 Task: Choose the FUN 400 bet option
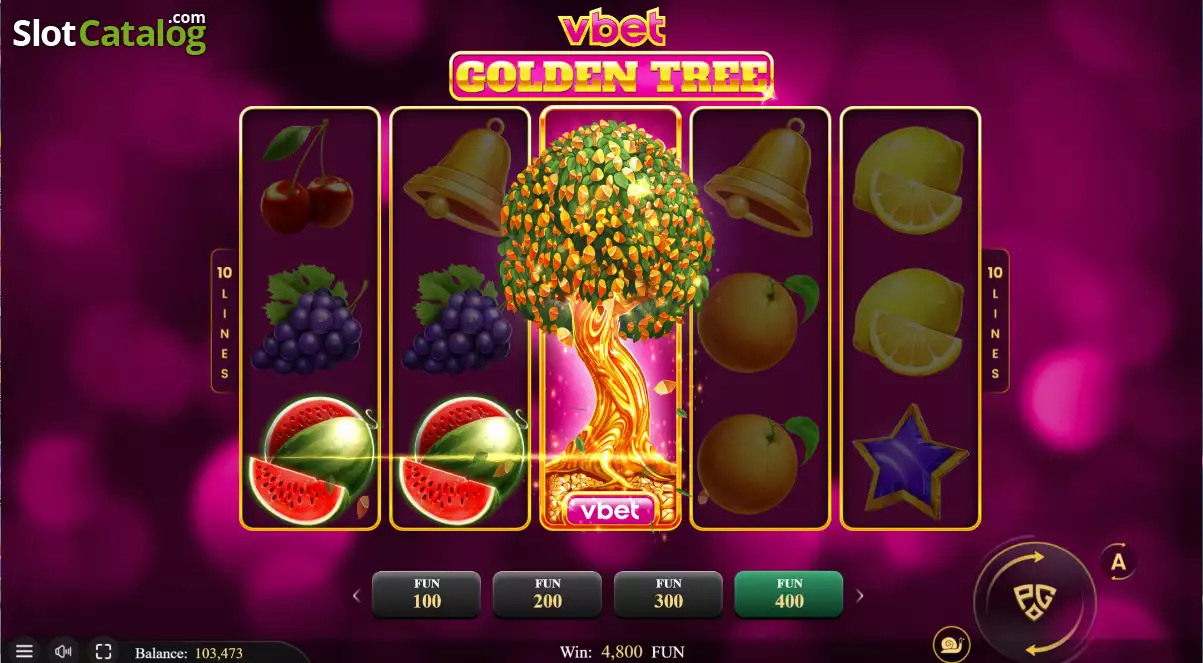click(x=789, y=594)
